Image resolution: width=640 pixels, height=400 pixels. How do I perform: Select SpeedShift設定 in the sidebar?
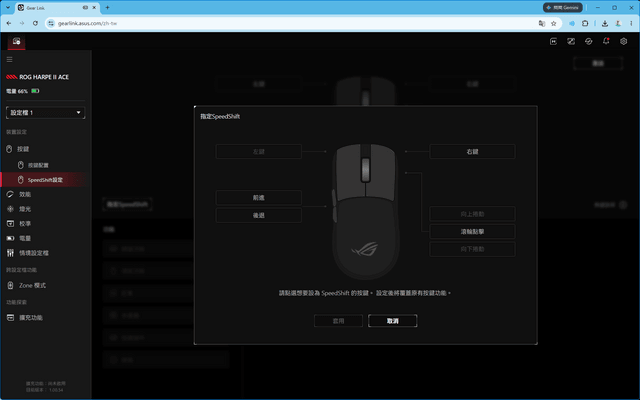[x=45, y=180]
